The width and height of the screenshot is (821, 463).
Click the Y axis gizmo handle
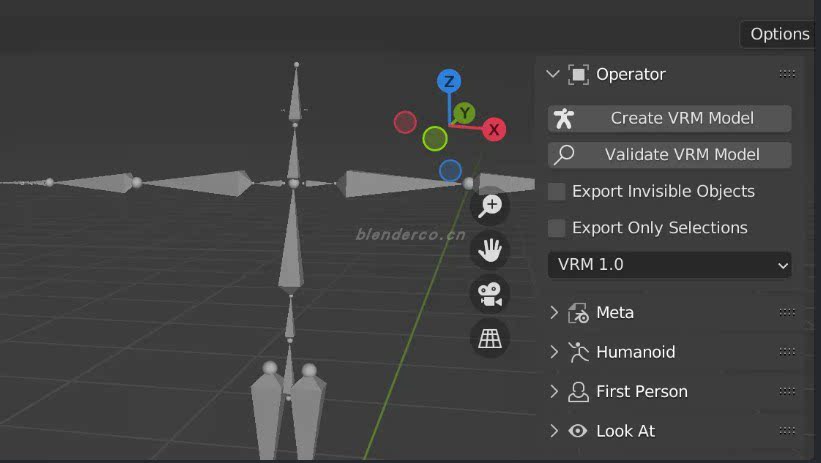[x=464, y=113]
